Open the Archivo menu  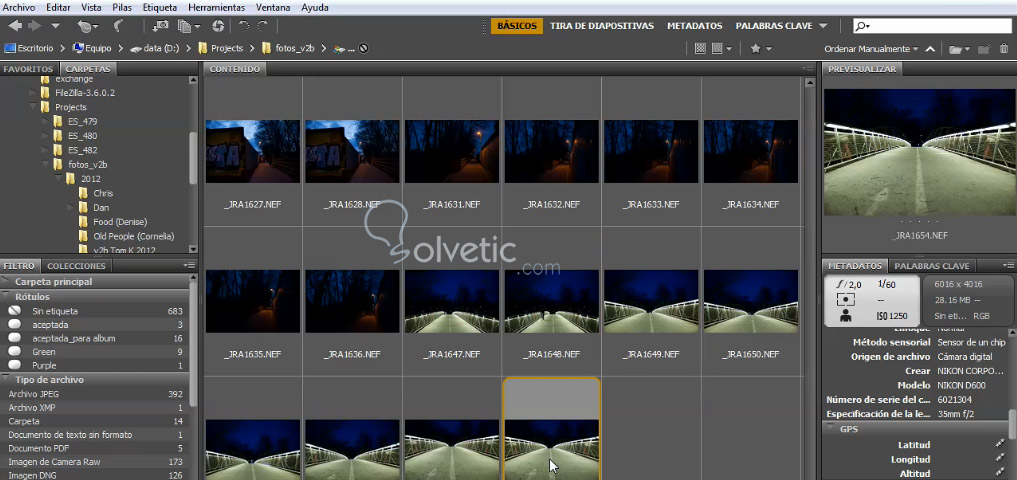pos(19,8)
